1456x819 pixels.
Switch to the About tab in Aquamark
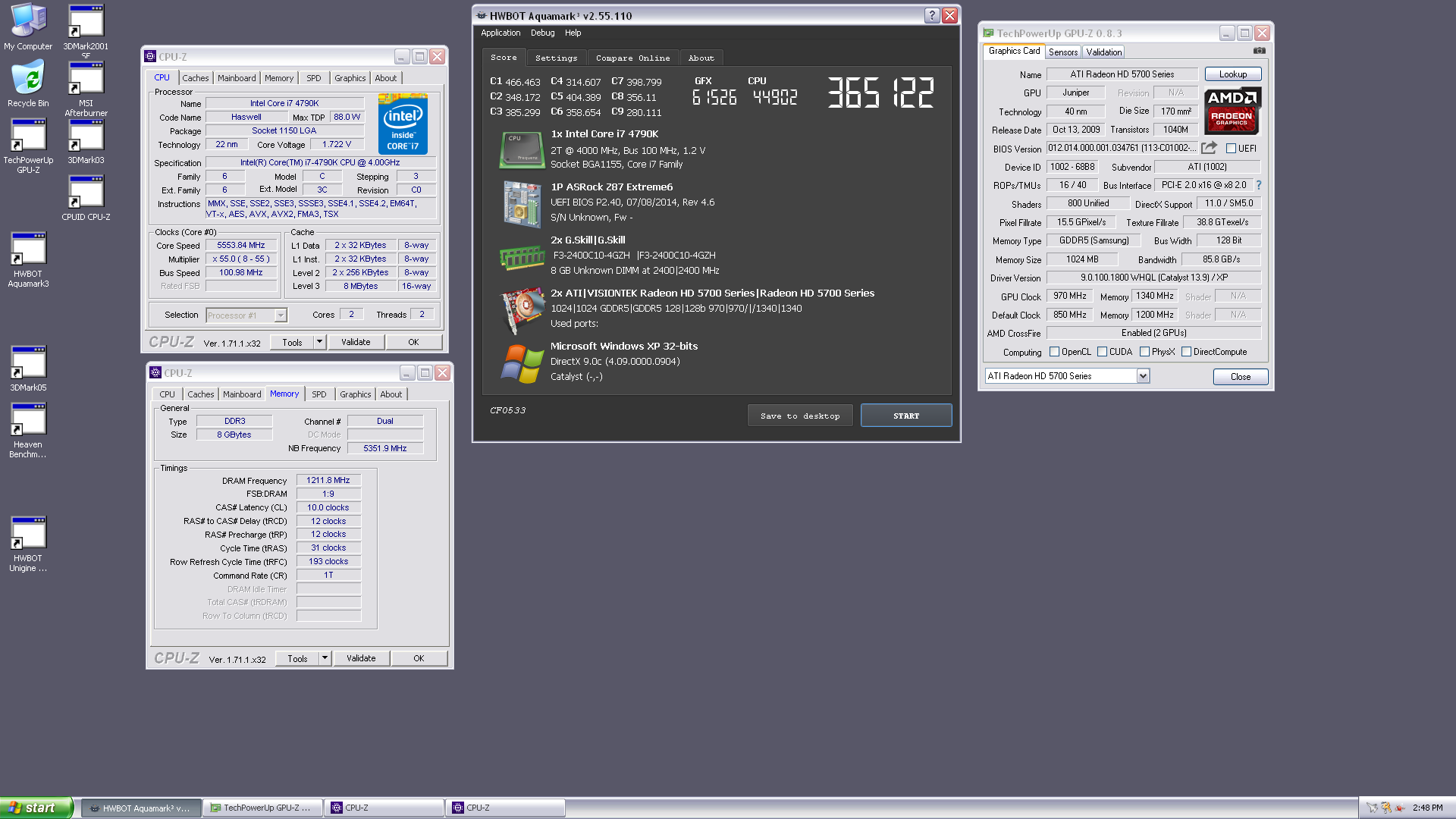(x=701, y=58)
